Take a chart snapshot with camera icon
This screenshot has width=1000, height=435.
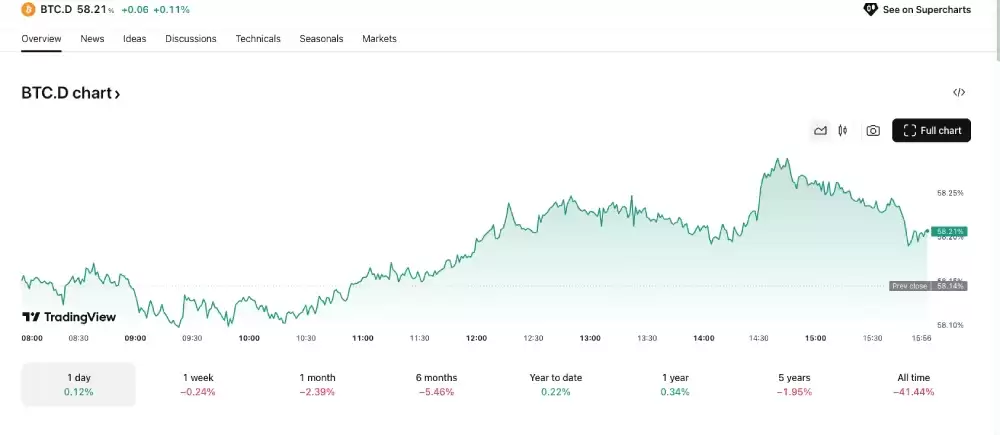pyautogui.click(x=873, y=130)
